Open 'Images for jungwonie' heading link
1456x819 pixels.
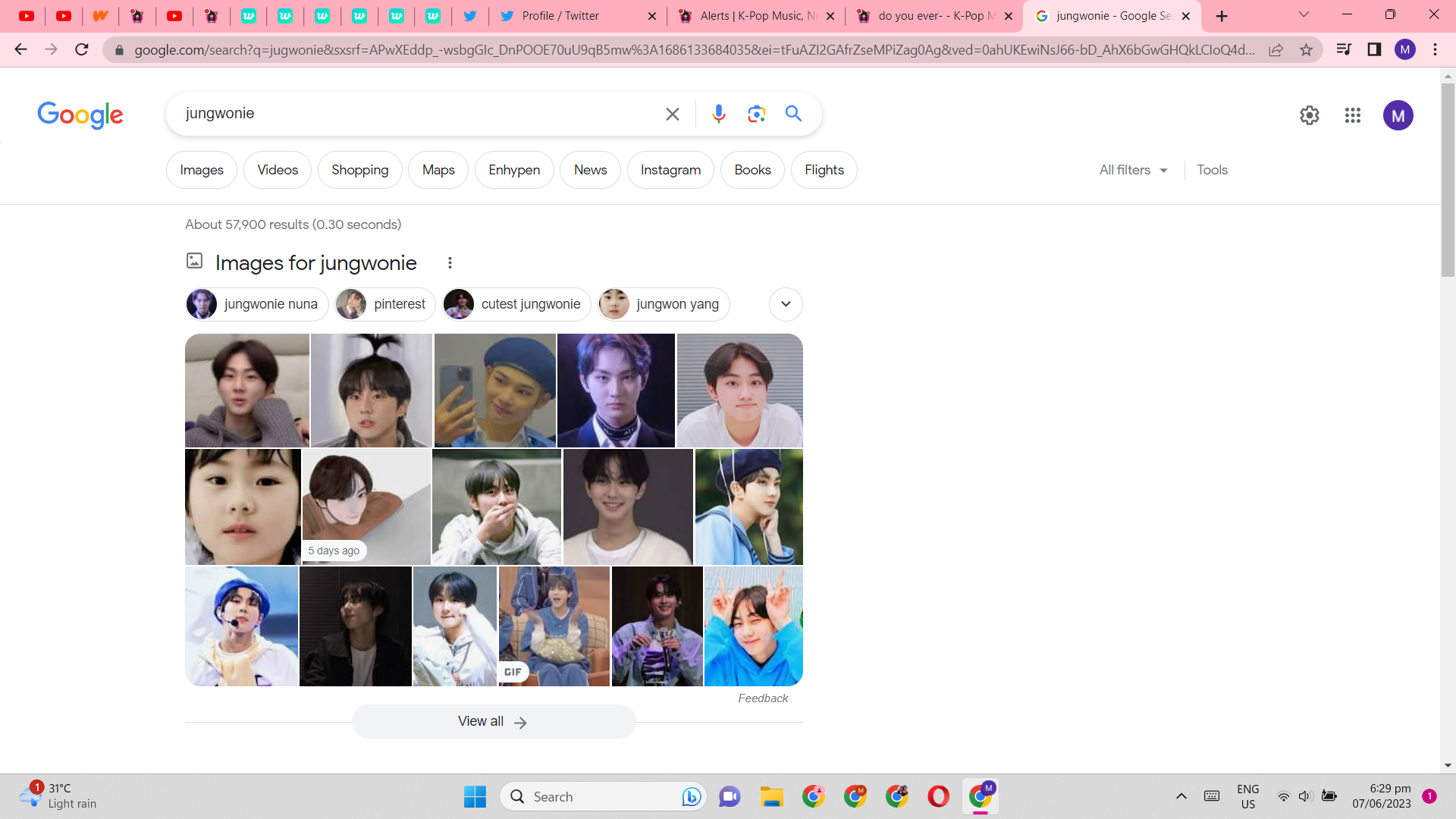315,262
